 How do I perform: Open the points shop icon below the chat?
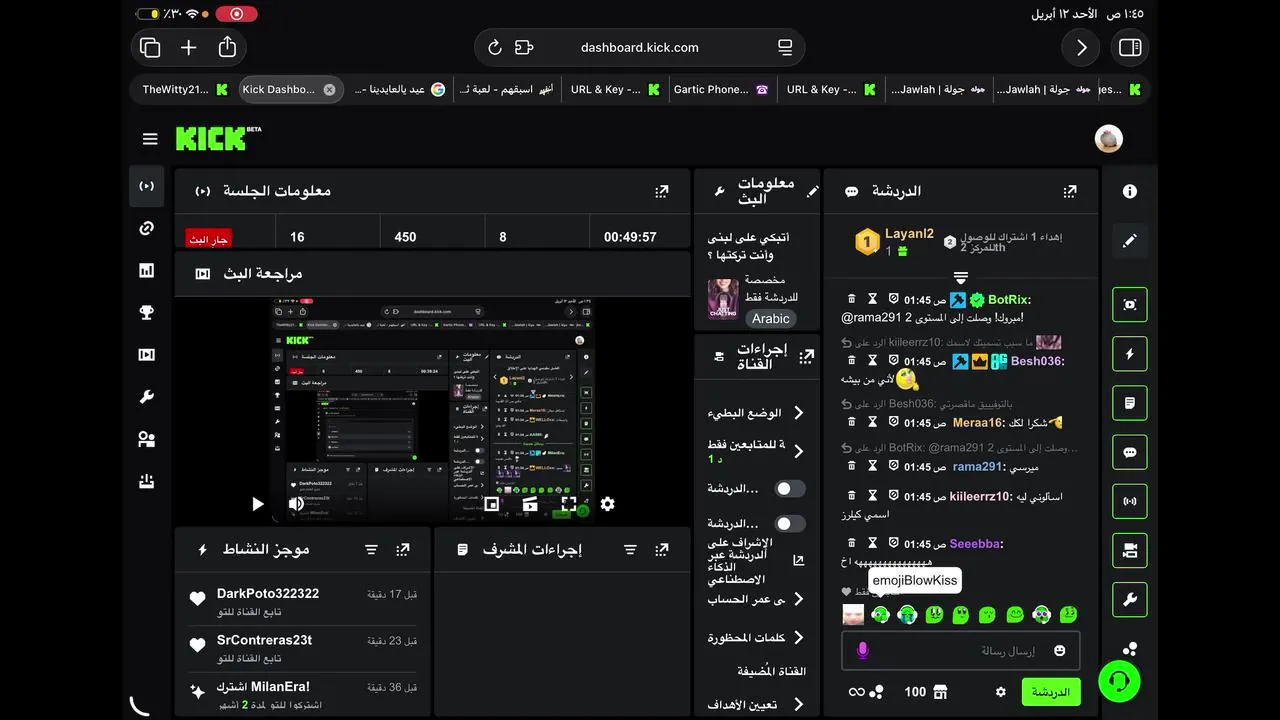tap(939, 692)
